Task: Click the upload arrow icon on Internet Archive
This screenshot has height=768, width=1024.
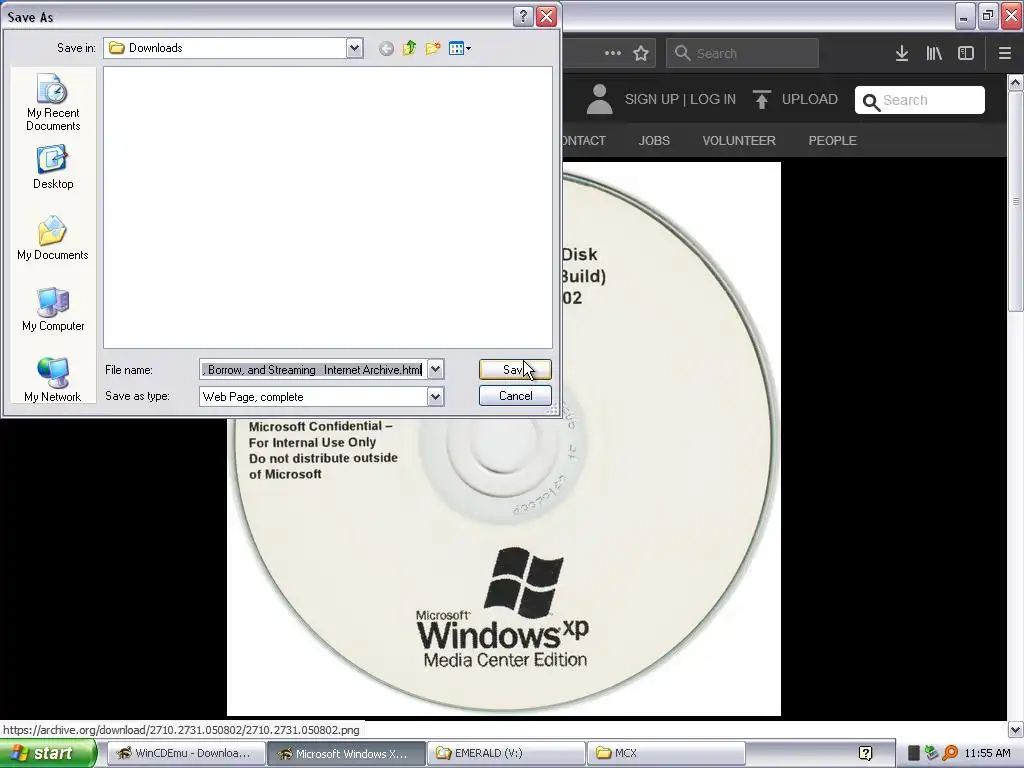Action: [x=761, y=99]
